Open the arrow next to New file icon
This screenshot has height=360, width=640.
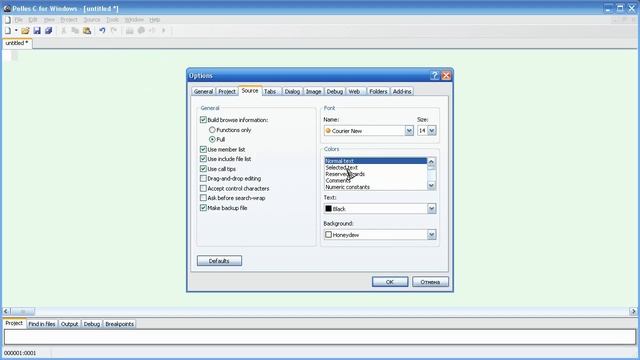click(16, 31)
